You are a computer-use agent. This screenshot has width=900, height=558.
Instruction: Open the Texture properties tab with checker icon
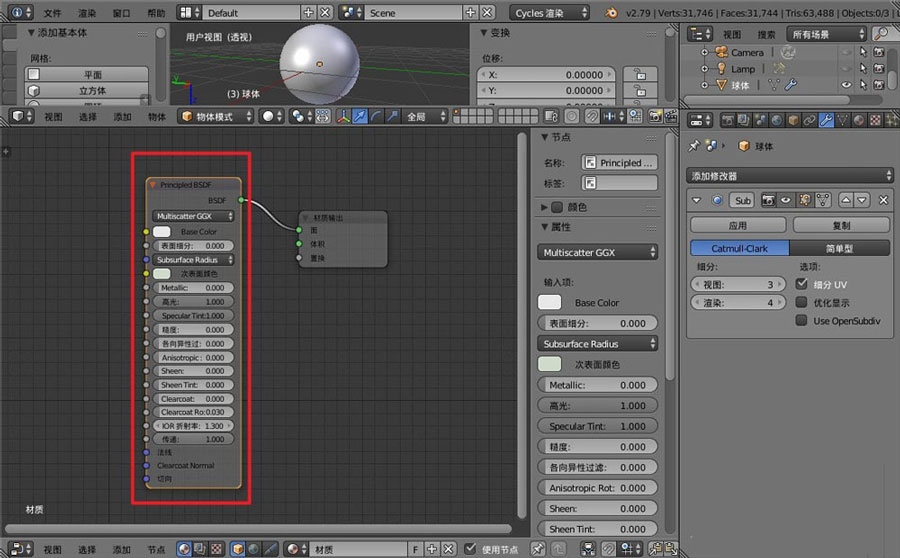click(x=875, y=120)
